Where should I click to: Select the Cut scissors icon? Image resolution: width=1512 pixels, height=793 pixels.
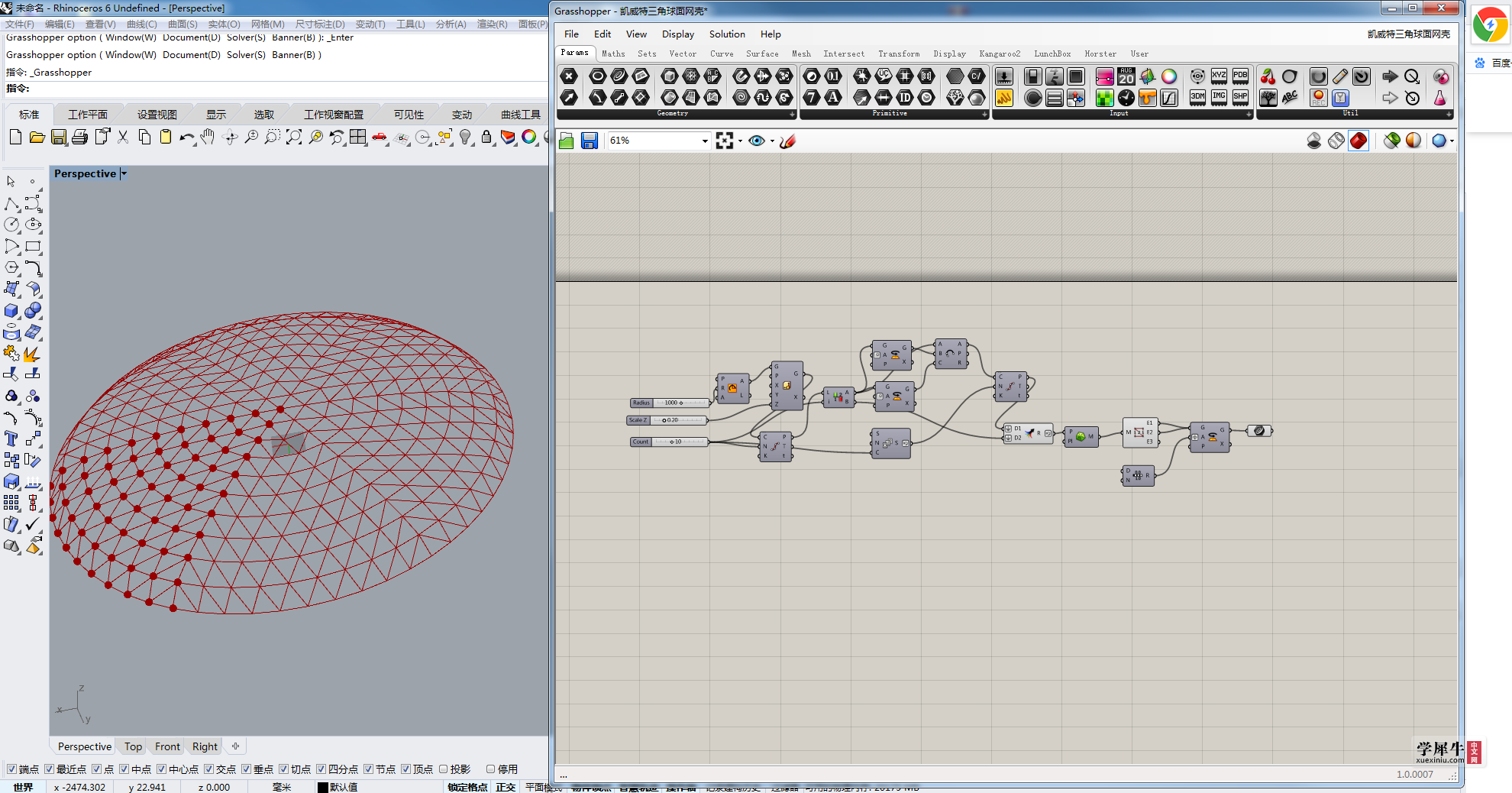click(x=123, y=137)
